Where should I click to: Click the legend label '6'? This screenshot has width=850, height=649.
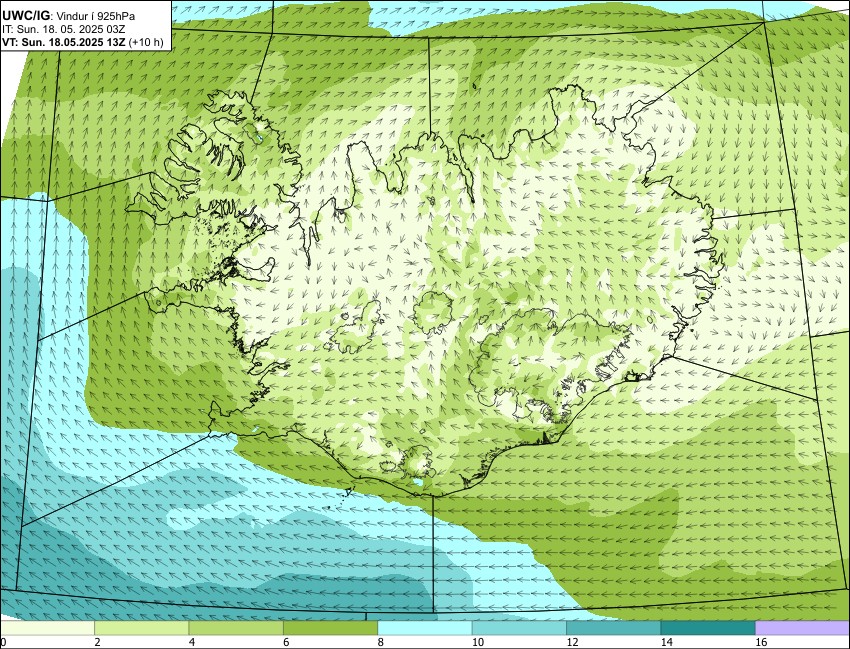(286, 642)
